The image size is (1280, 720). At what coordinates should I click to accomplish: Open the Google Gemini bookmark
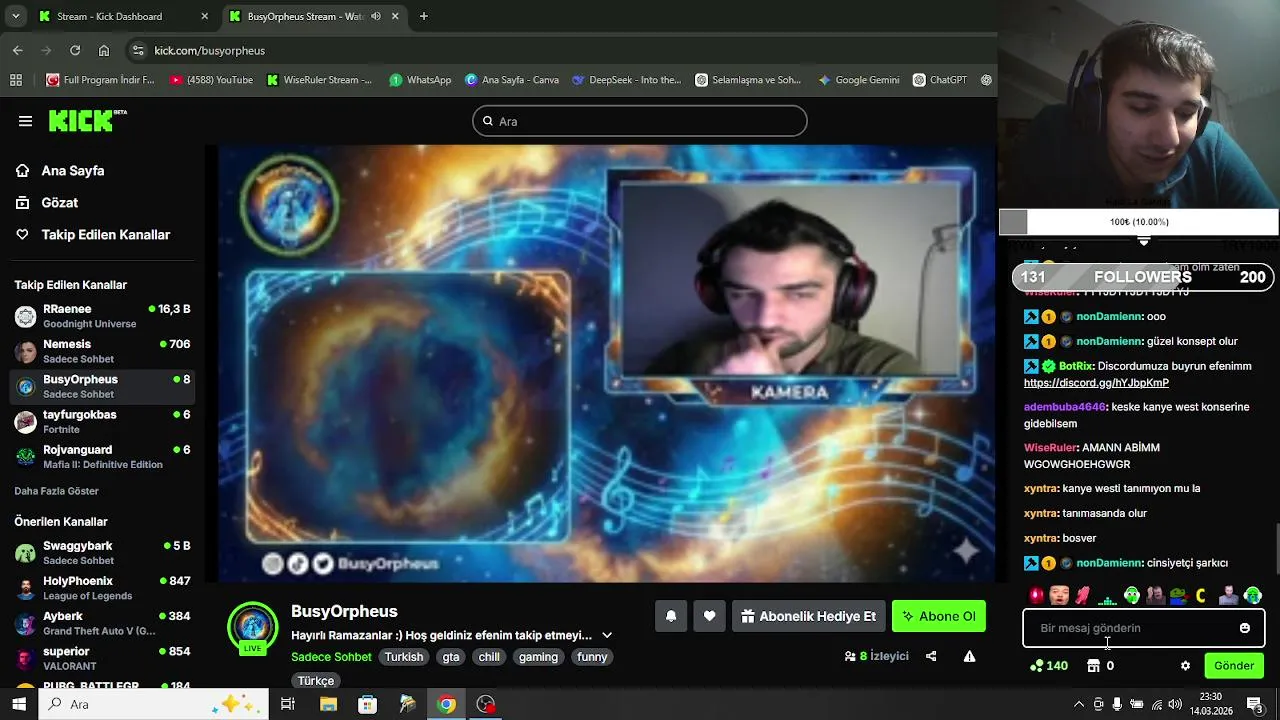click(858, 80)
